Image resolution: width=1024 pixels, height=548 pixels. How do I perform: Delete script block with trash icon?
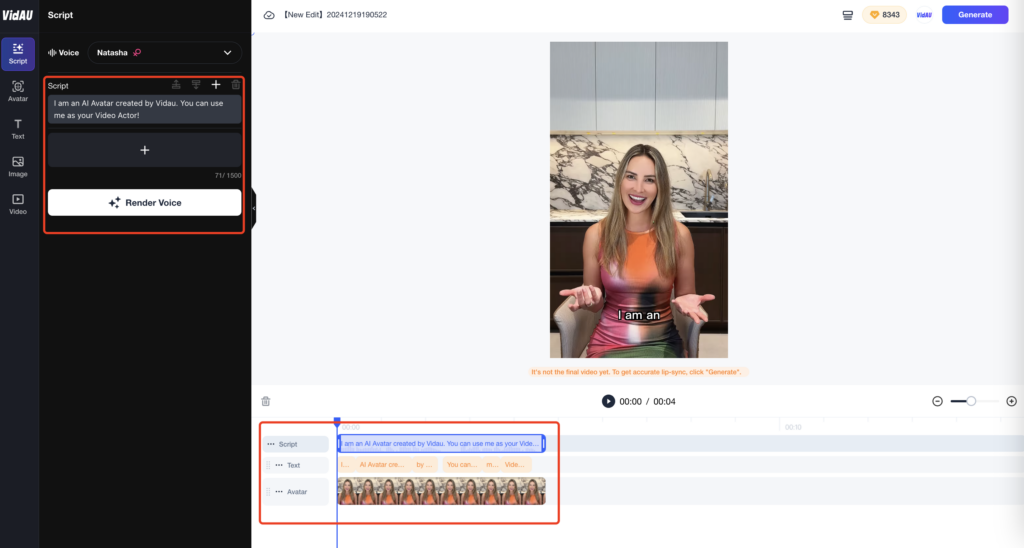click(236, 85)
